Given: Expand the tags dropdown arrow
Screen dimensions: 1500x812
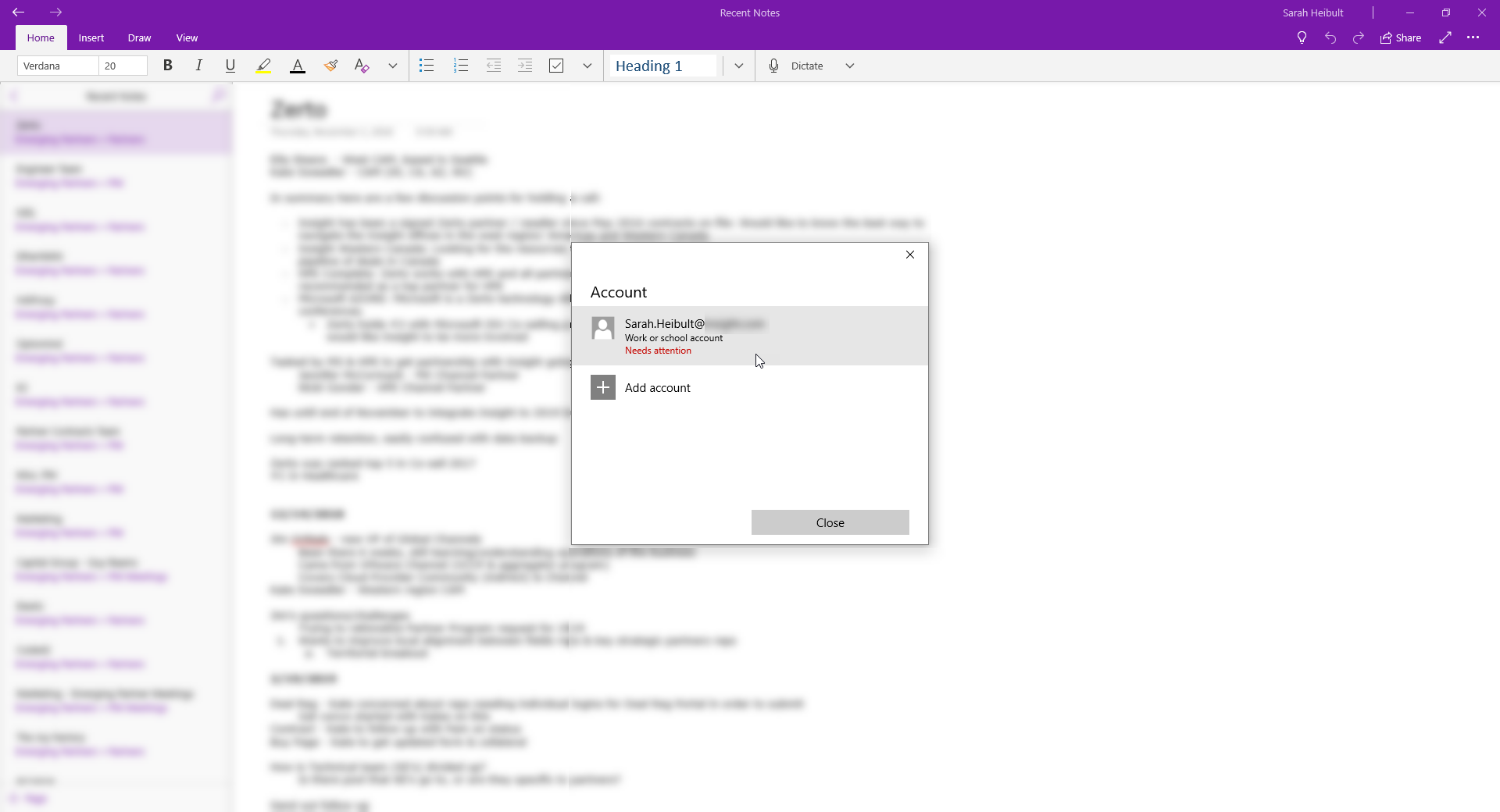Looking at the screenshot, I should coord(587,66).
